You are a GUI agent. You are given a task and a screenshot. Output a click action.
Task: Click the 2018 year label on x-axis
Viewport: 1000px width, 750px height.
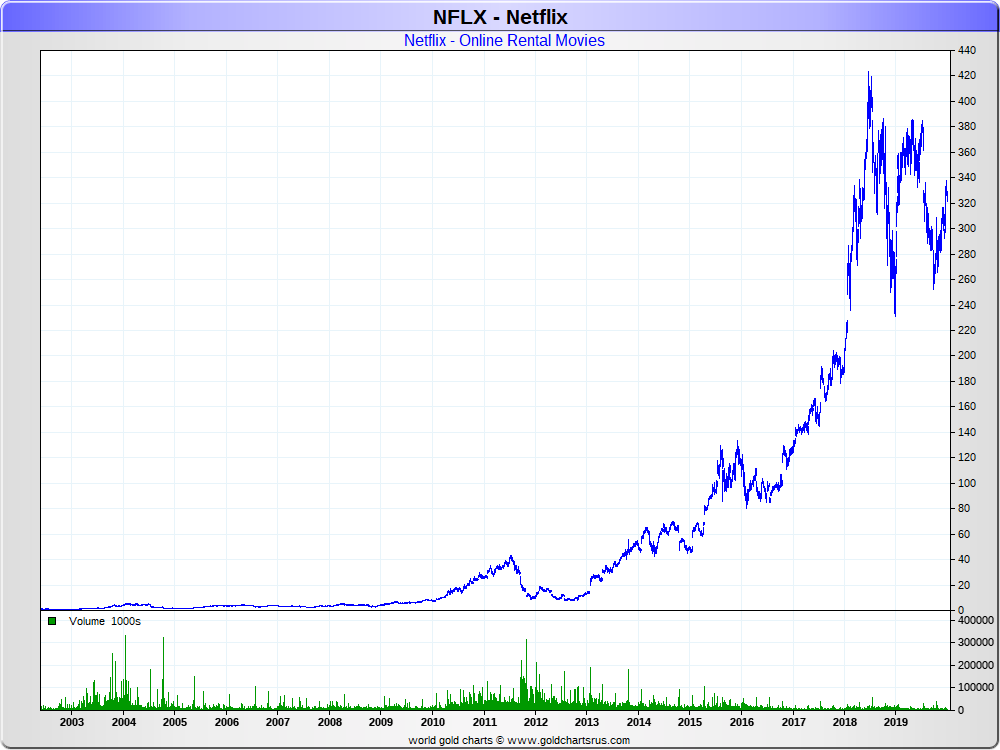[844, 722]
